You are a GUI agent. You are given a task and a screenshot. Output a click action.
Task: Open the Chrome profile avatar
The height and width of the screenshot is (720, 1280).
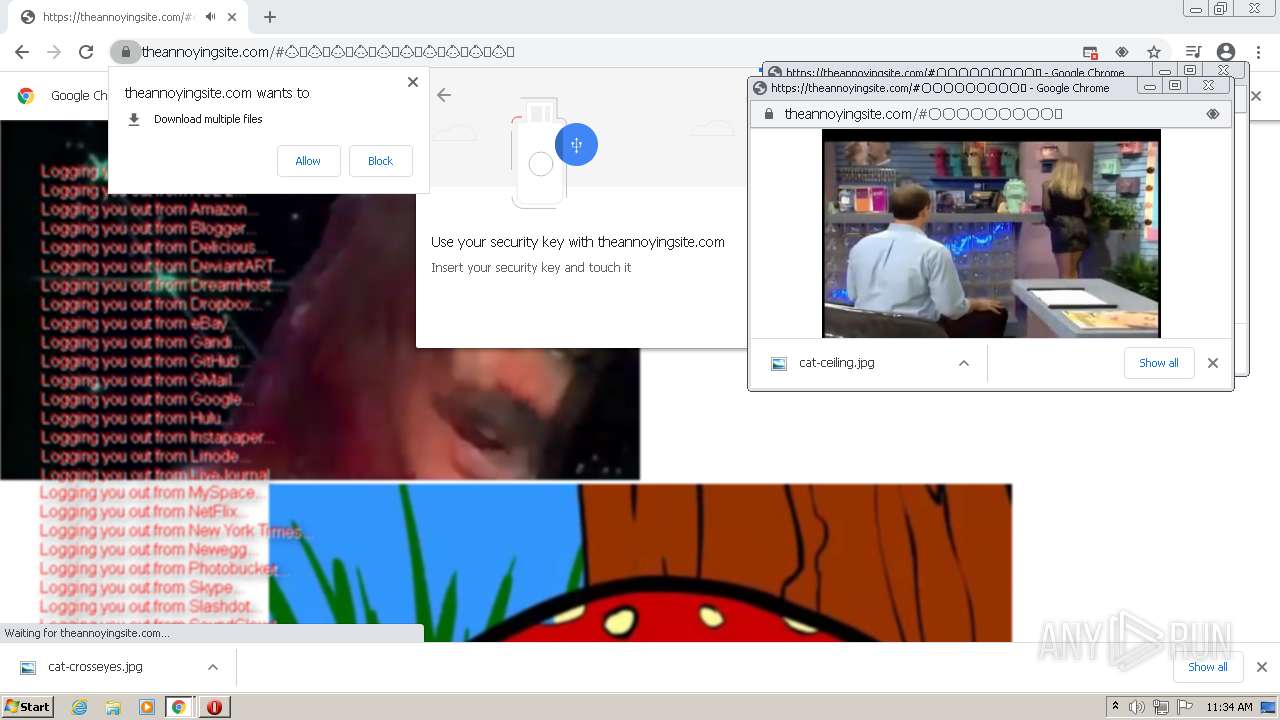tap(1226, 52)
